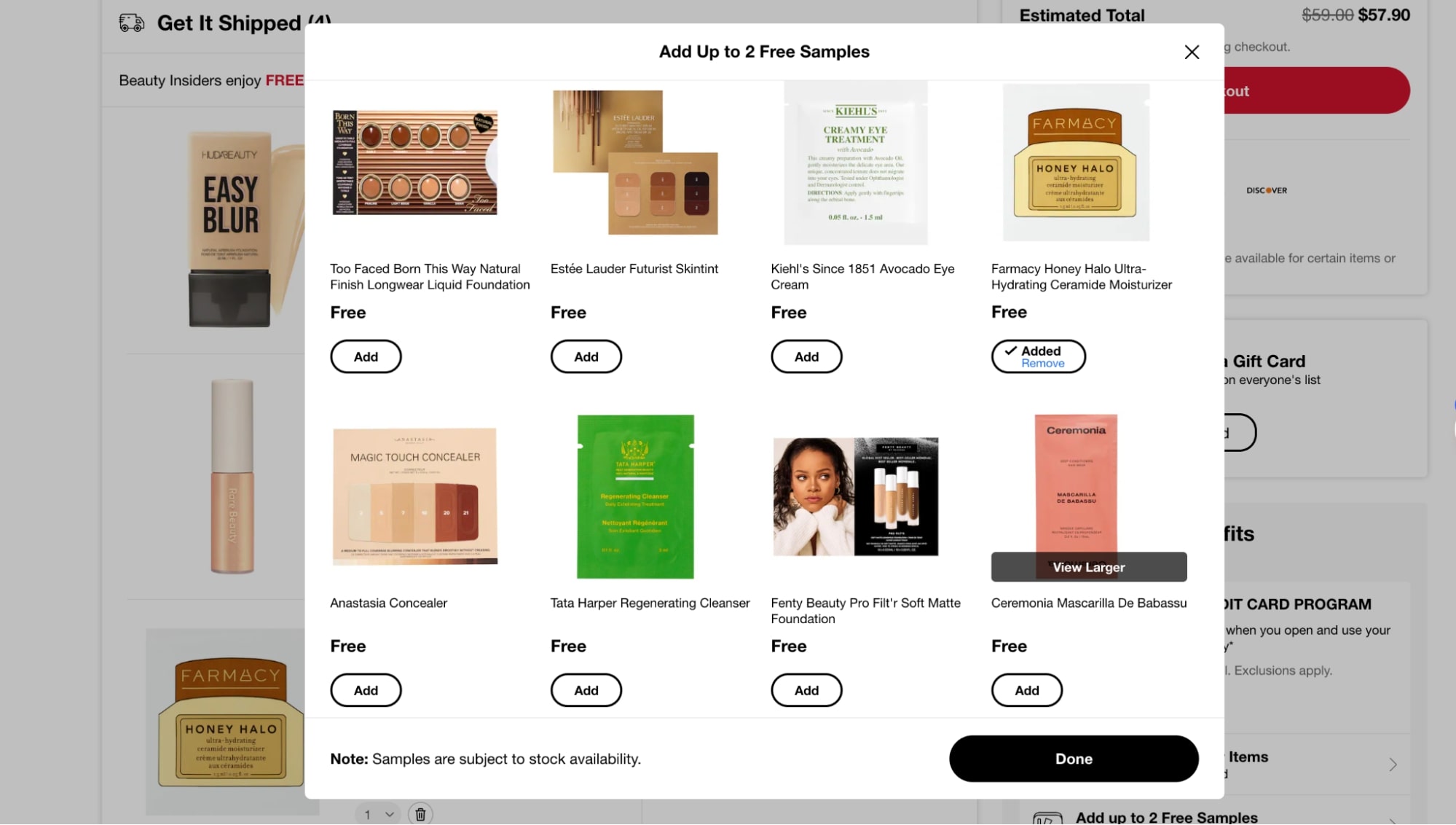Click the shipping truck icon top left
This screenshot has height=825, width=1456.
130,22
